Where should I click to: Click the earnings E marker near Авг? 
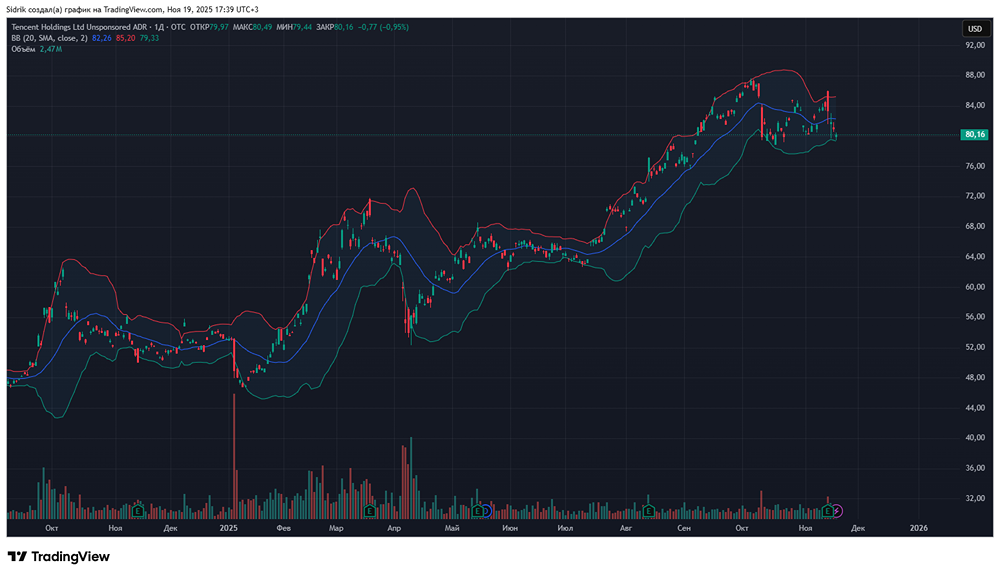[x=650, y=511]
